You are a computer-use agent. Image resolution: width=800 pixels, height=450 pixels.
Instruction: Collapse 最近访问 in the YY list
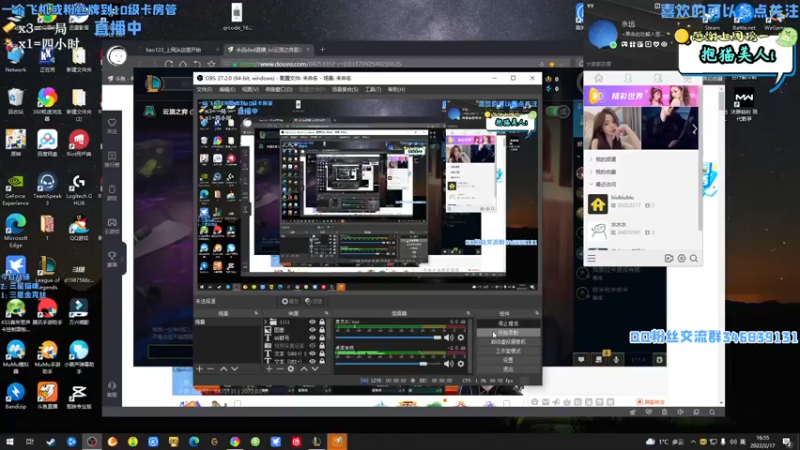(591, 184)
